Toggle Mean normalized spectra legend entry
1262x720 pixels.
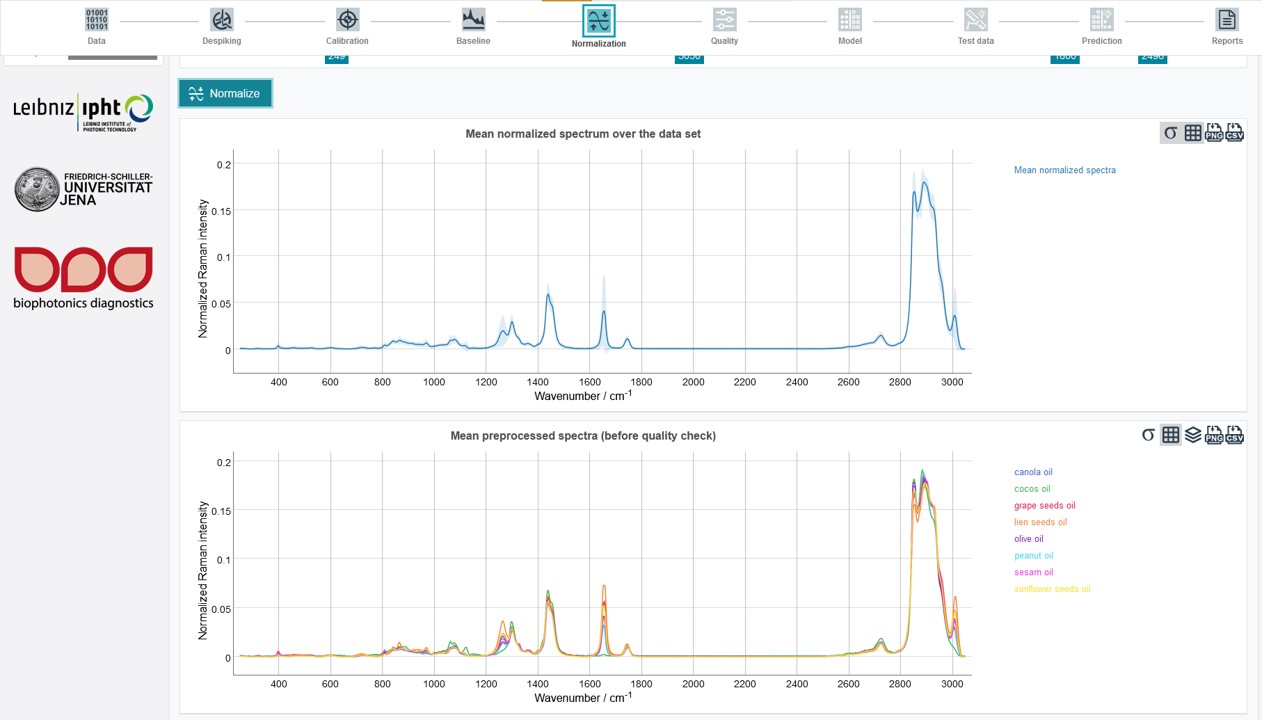pos(1065,170)
